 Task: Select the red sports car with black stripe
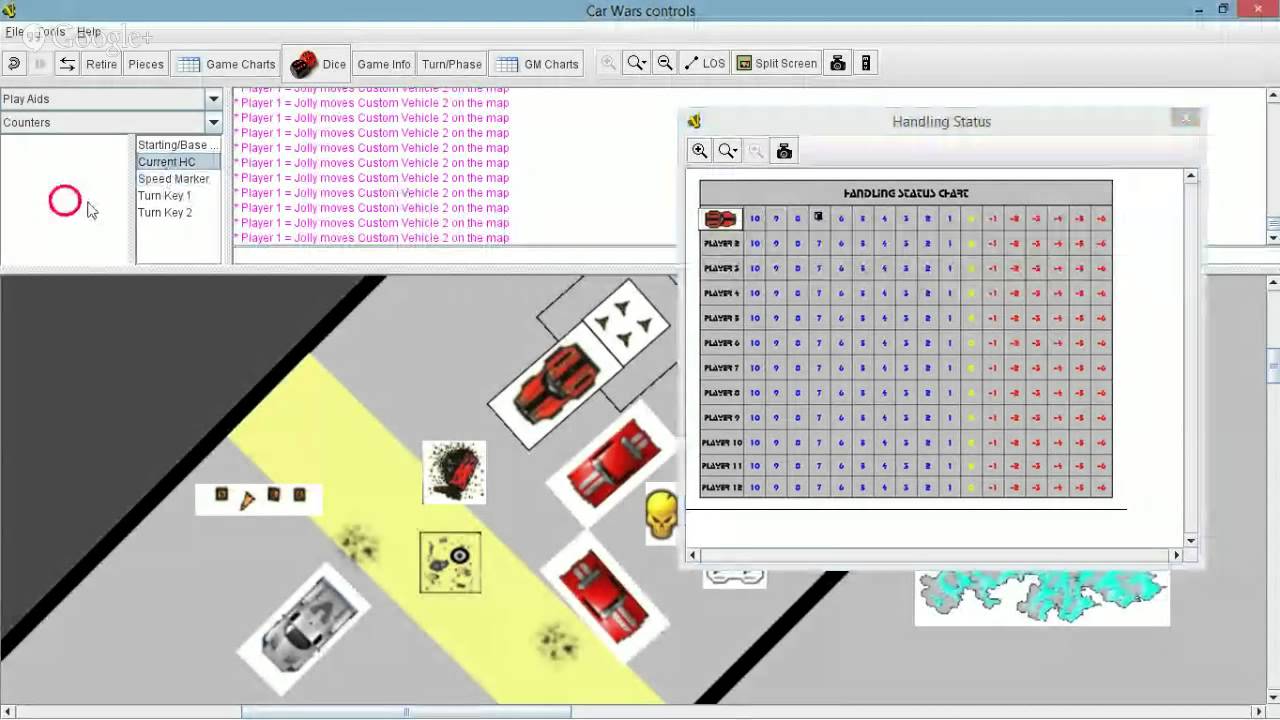556,384
